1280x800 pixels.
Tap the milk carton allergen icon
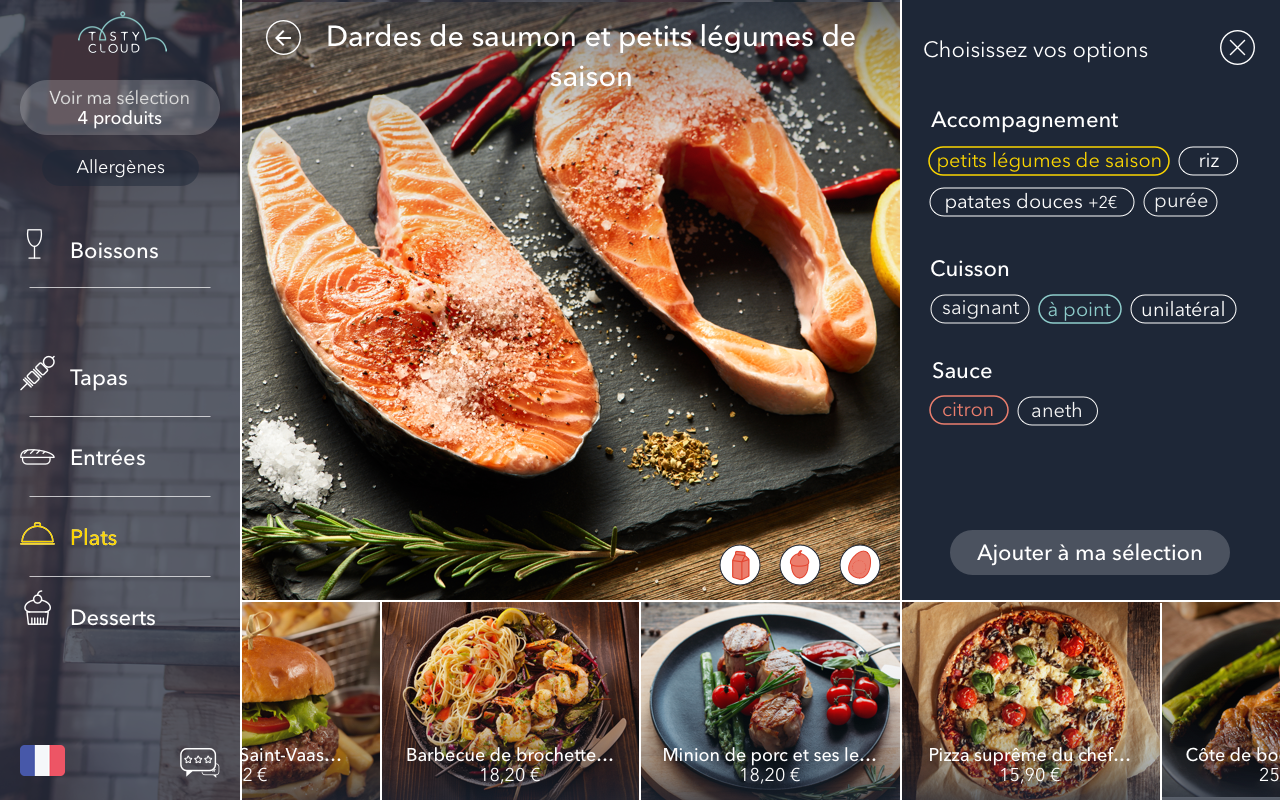(740, 565)
